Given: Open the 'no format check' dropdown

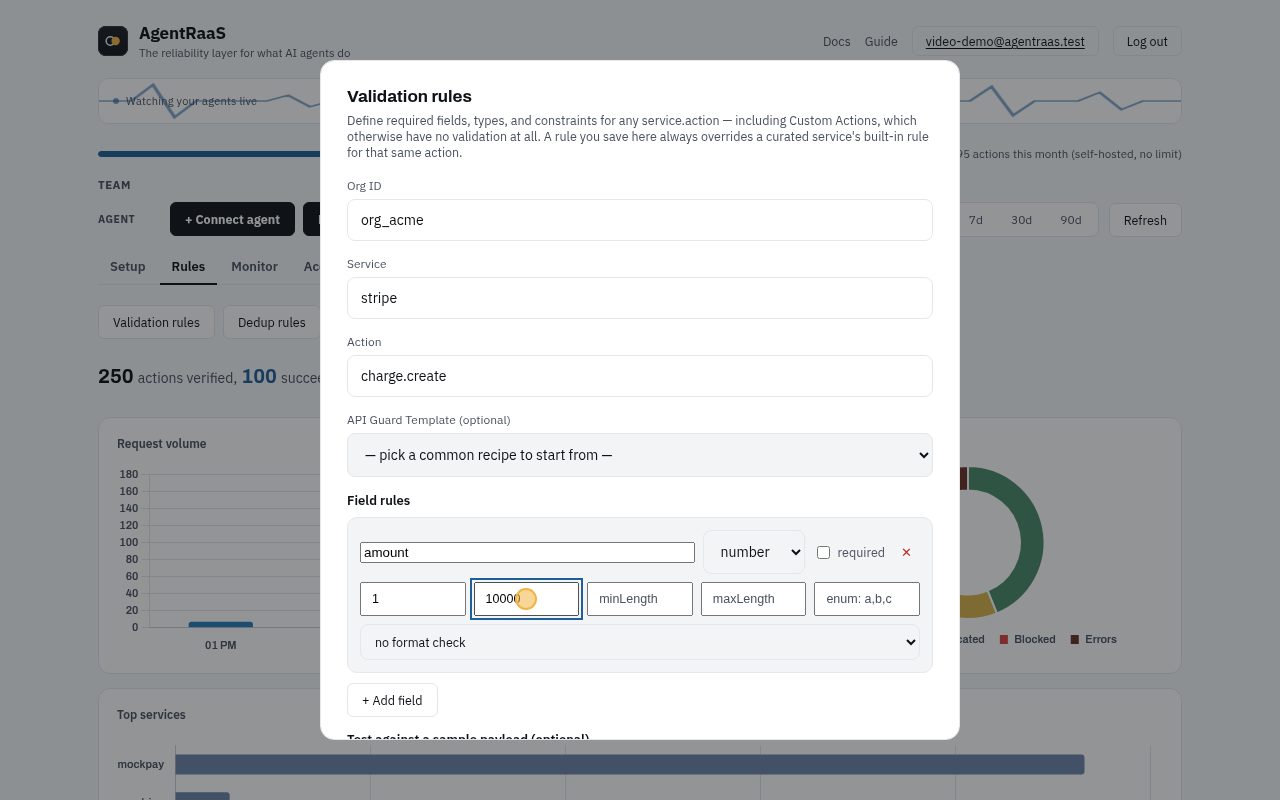Looking at the screenshot, I should [x=640, y=642].
